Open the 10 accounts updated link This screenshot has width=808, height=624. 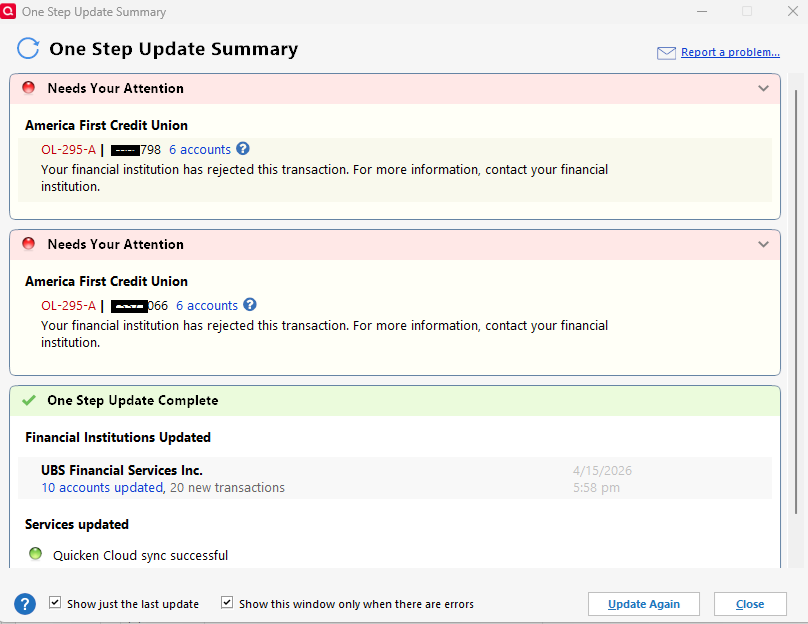click(x=102, y=487)
